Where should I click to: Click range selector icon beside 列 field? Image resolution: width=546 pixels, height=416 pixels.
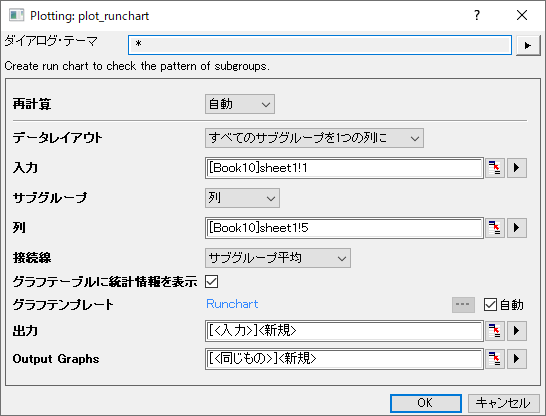click(495, 228)
